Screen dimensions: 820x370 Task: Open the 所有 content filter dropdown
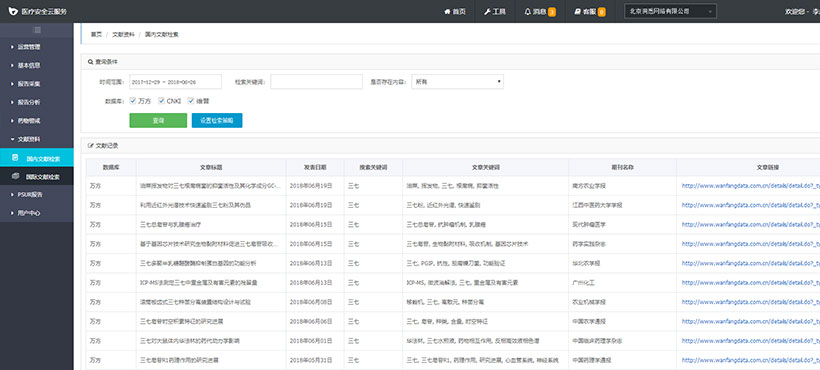458,82
